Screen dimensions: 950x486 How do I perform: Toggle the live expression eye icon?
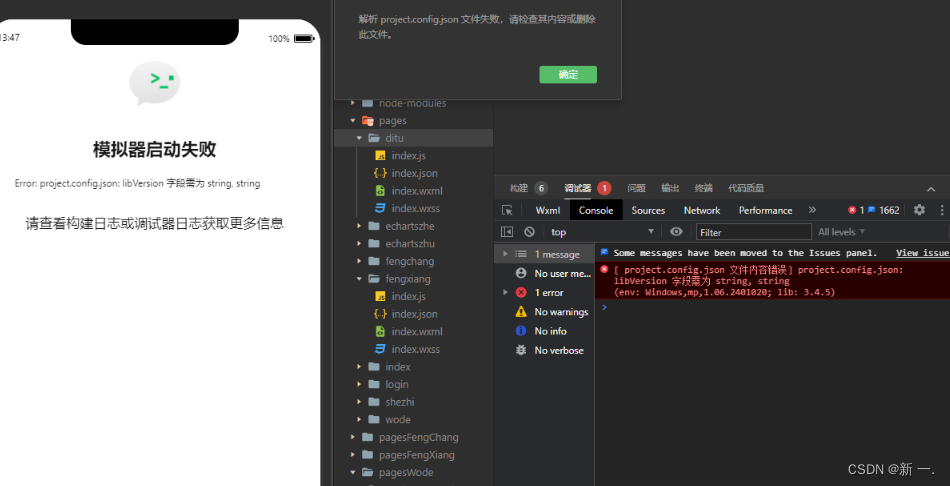click(x=676, y=231)
